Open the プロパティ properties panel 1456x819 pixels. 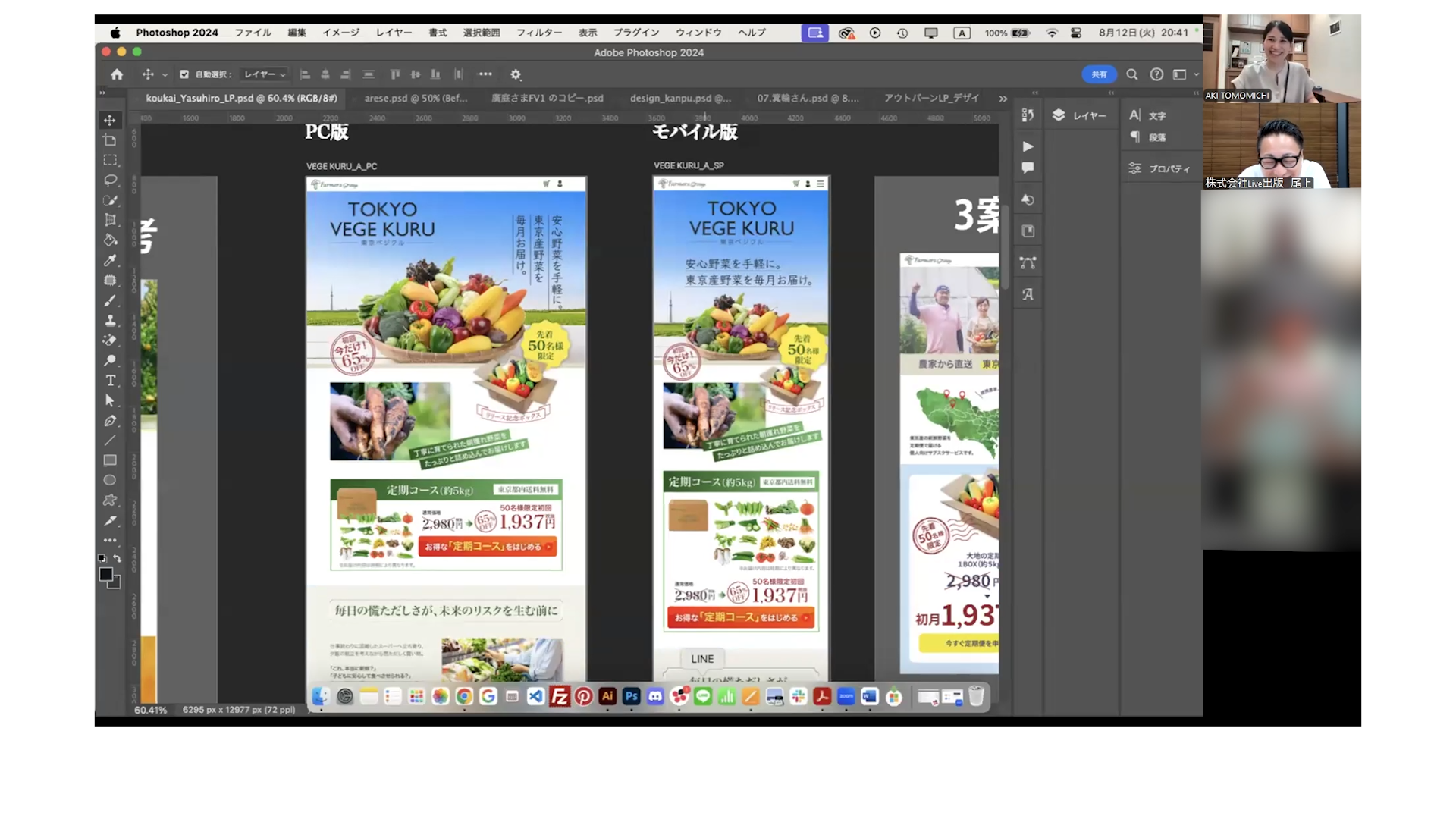[1160, 168]
